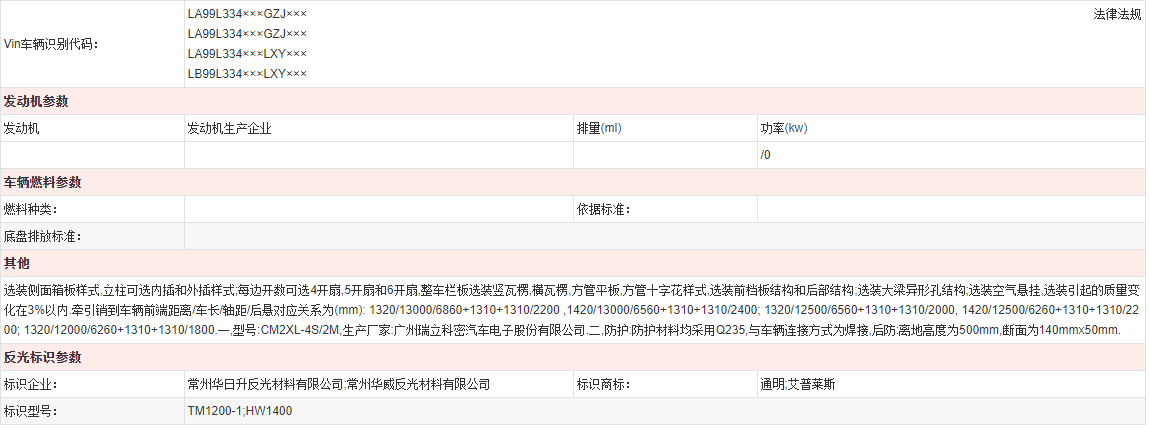Click the Vin车辆识别代码 label
The height and width of the screenshot is (428, 1149).
[x=52, y=44]
